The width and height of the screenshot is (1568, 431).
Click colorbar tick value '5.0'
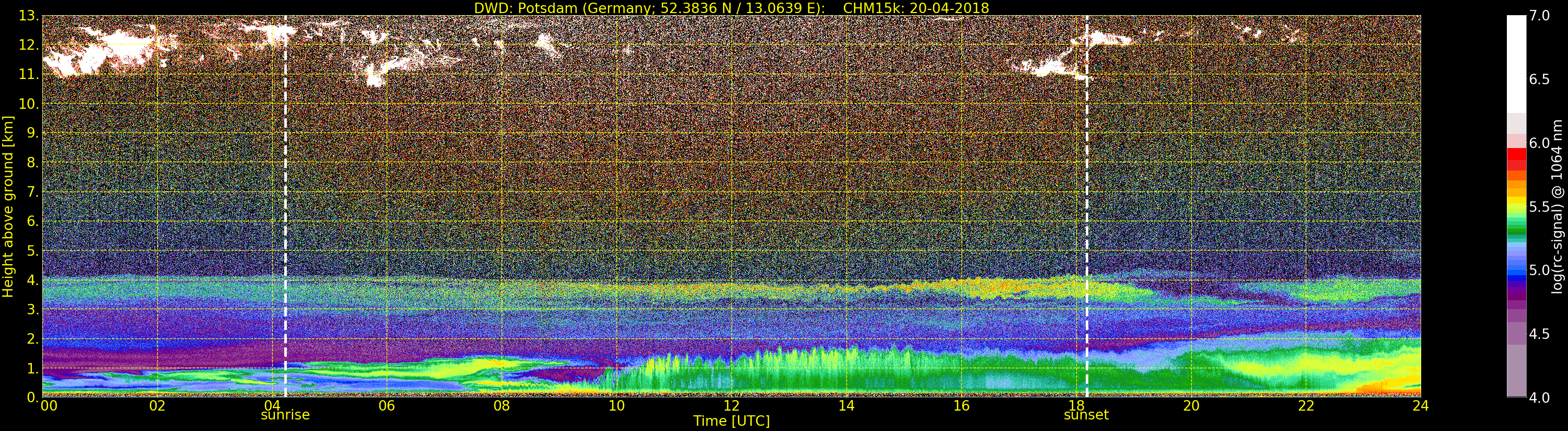pos(1539,270)
